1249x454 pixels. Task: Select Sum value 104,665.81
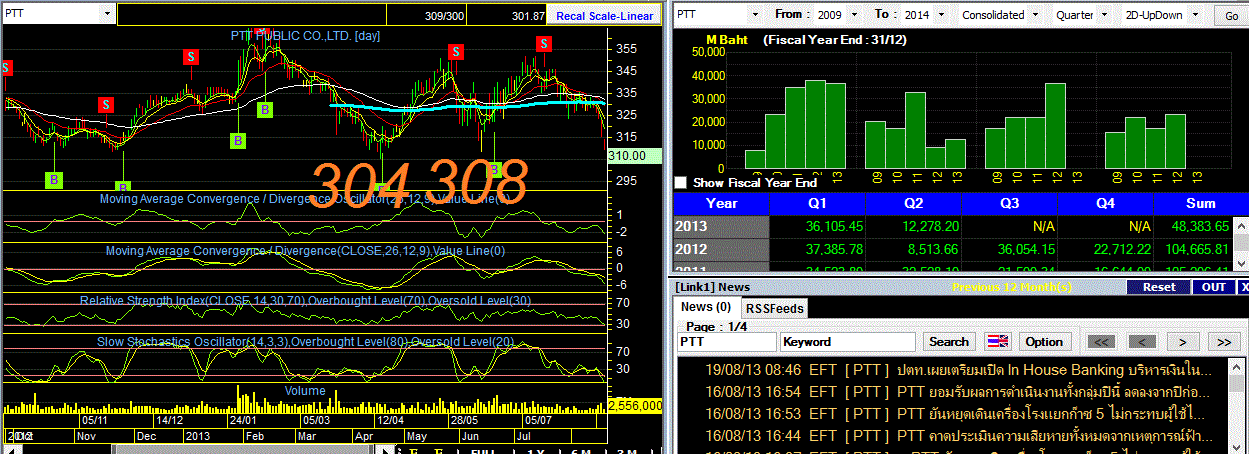point(1195,250)
